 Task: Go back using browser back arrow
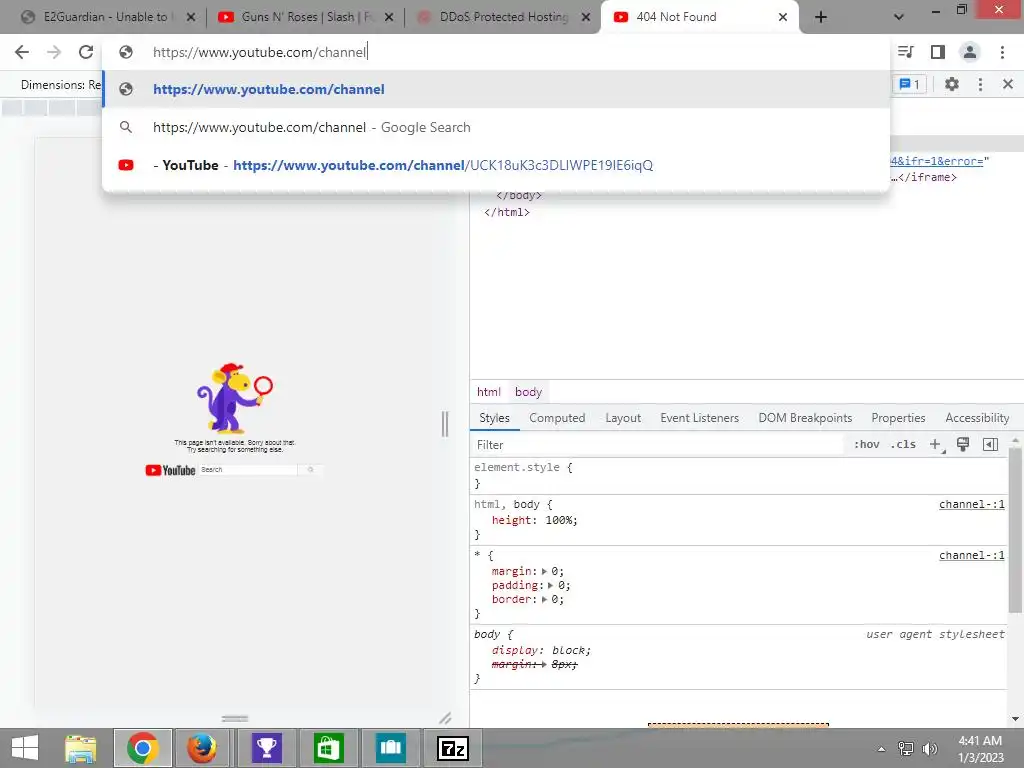coord(22,52)
